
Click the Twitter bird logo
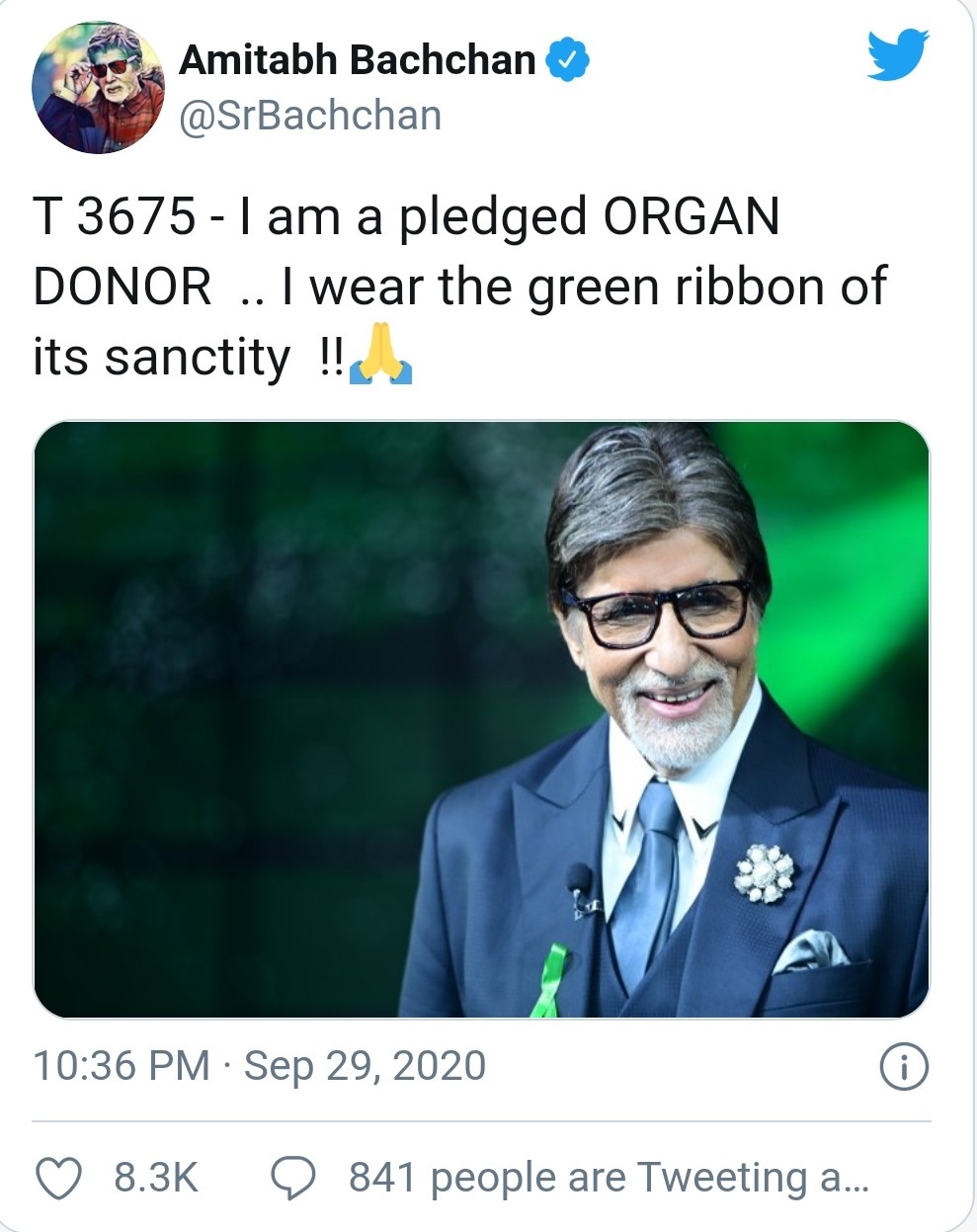[898, 54]
